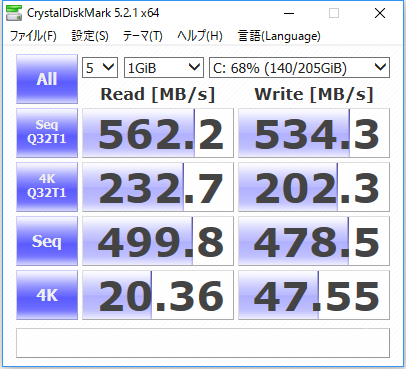Select the 20.36 4K read value

tap(158, 295)
